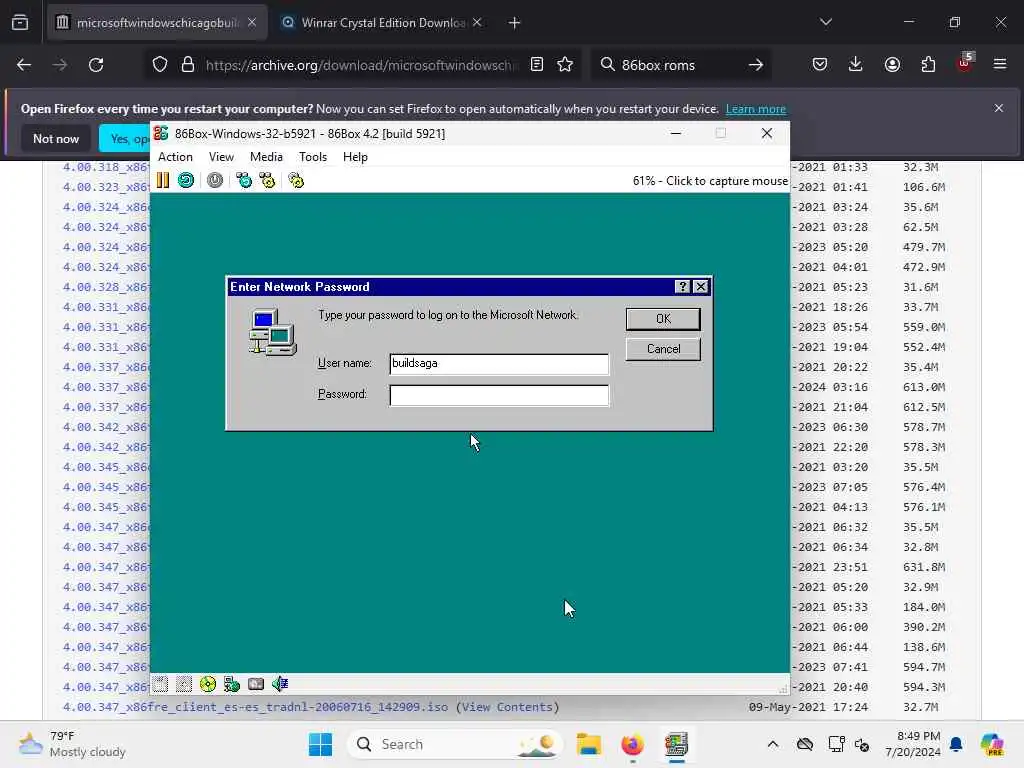The width and height of the screenshot is (1024, 768).
Task: Click the 61% Click to capture mouse status text
Action: click(710, 181)
